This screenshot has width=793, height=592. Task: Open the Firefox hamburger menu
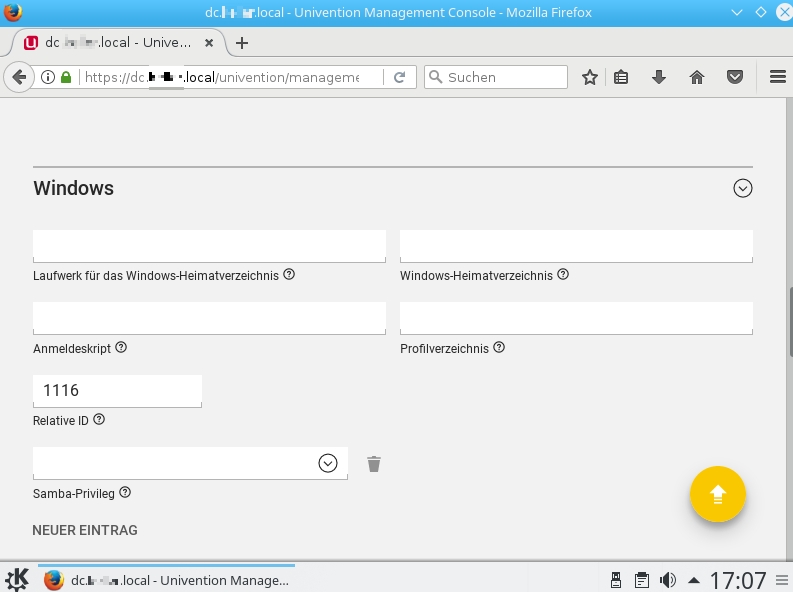[778, 77]
